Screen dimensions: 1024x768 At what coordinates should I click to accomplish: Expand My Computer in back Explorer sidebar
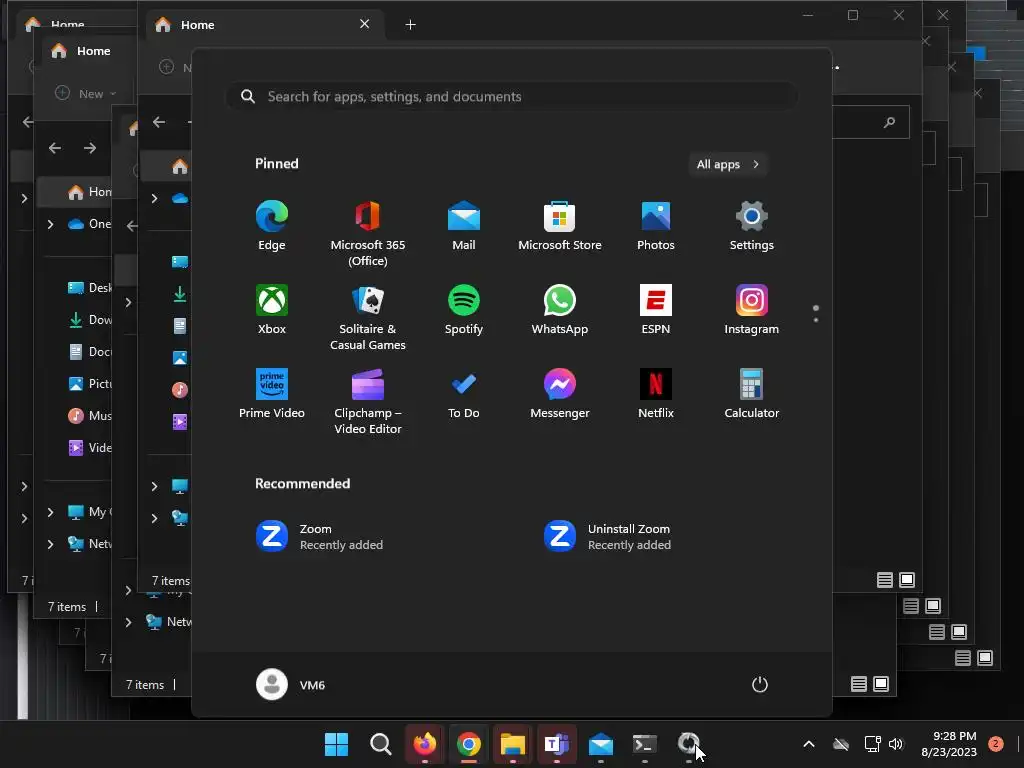50,512
